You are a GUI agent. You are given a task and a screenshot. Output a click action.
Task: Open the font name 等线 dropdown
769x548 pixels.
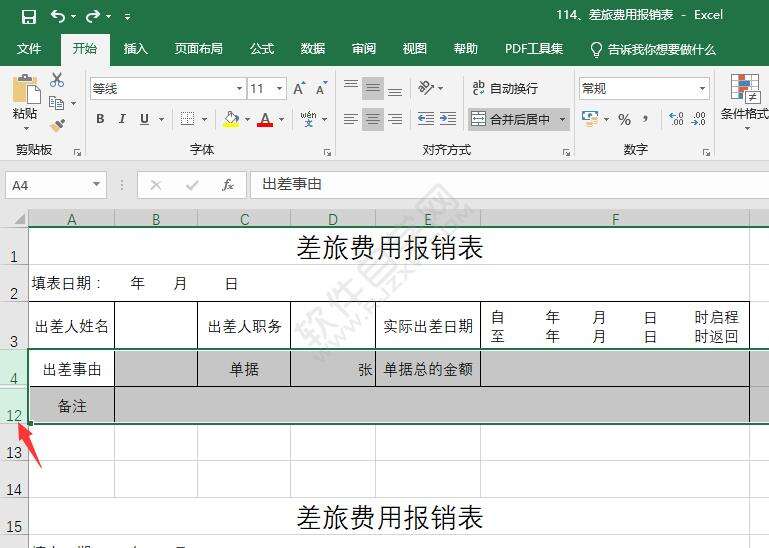pos(239,89)
